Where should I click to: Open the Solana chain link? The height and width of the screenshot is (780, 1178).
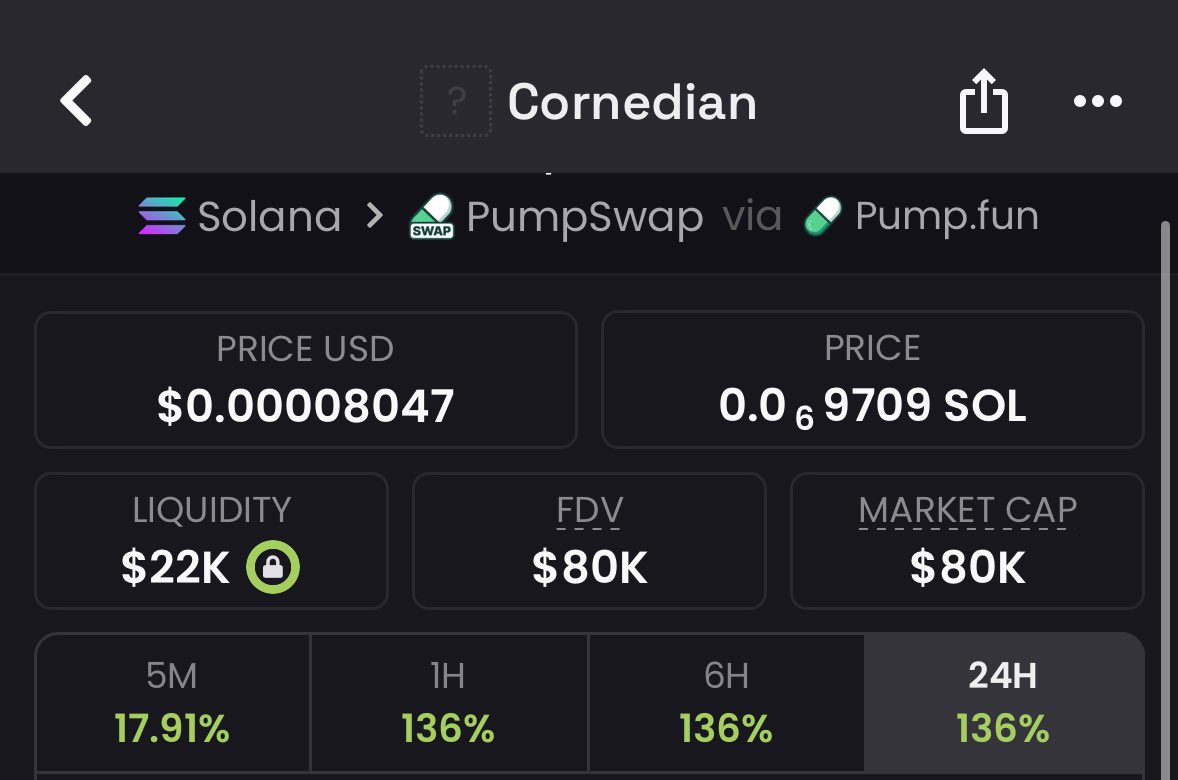(269, 217)
